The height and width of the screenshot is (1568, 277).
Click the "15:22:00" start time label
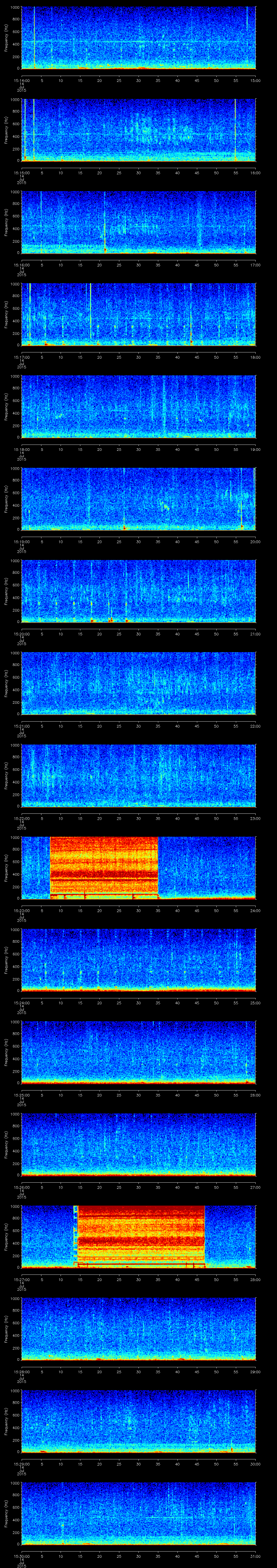(x=22, y=818)
